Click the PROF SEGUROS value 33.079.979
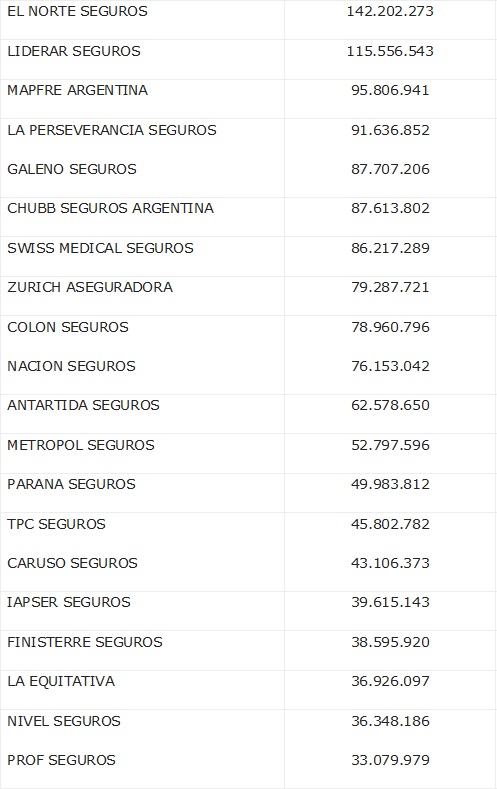 pyautogui.click(x=390, y=760)
